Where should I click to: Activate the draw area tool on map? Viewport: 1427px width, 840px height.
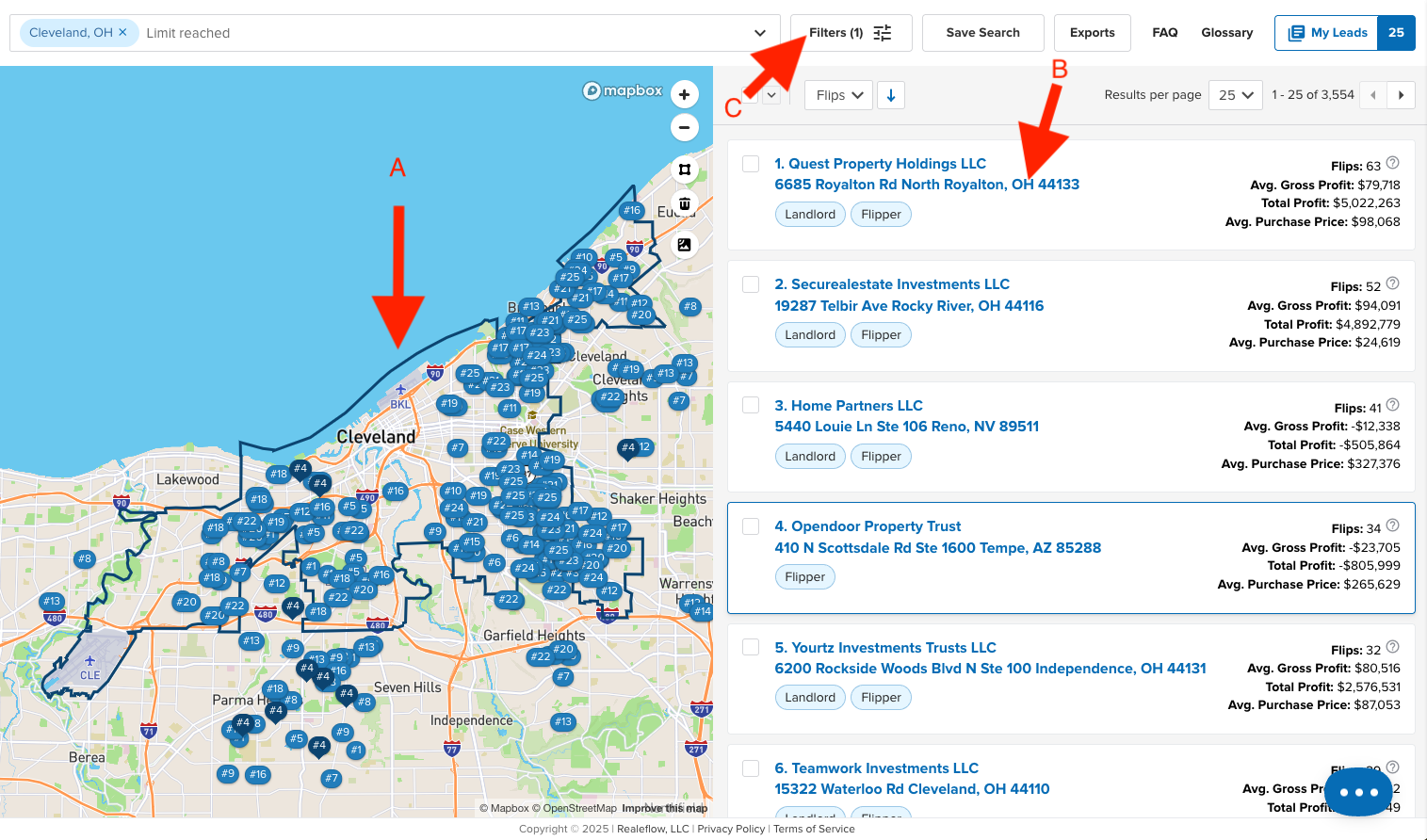[685, 170]
